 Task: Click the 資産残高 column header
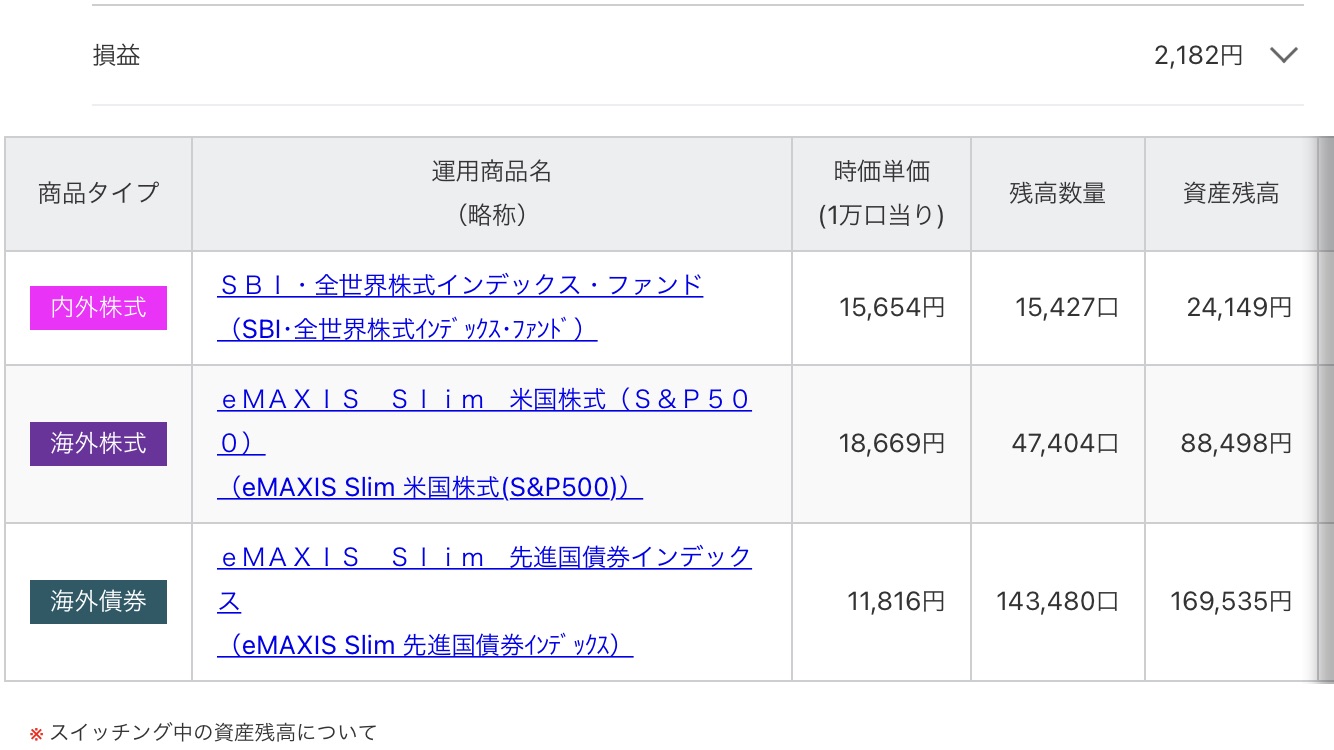click(1231, 193)
